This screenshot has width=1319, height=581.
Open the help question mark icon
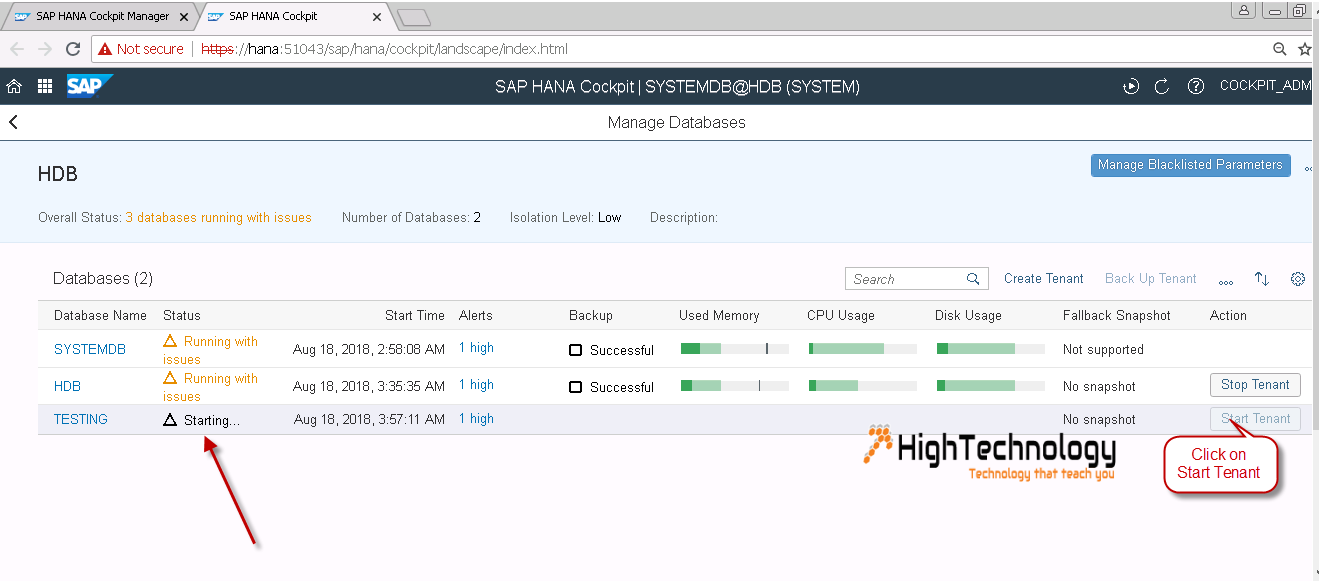pos(1196,87)
